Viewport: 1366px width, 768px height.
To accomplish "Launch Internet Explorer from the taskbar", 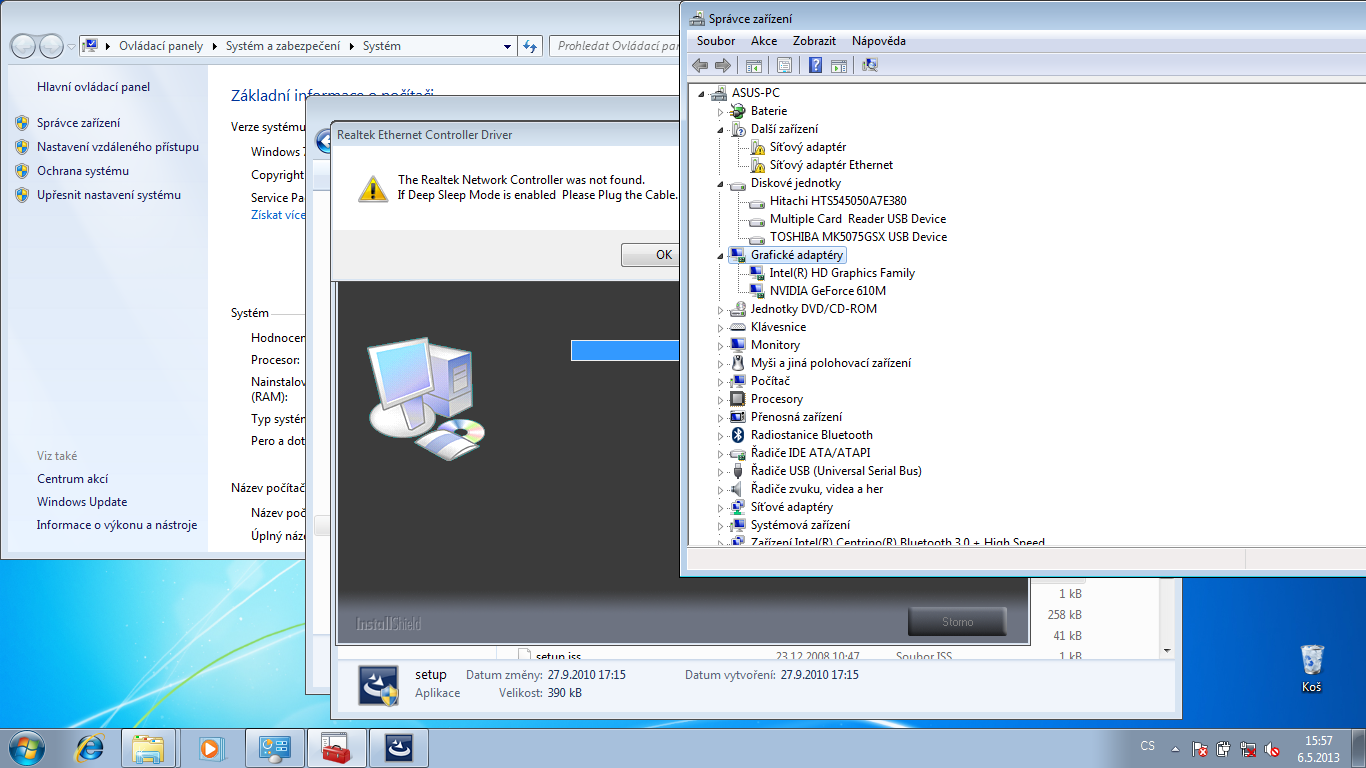I will (90, 747).
